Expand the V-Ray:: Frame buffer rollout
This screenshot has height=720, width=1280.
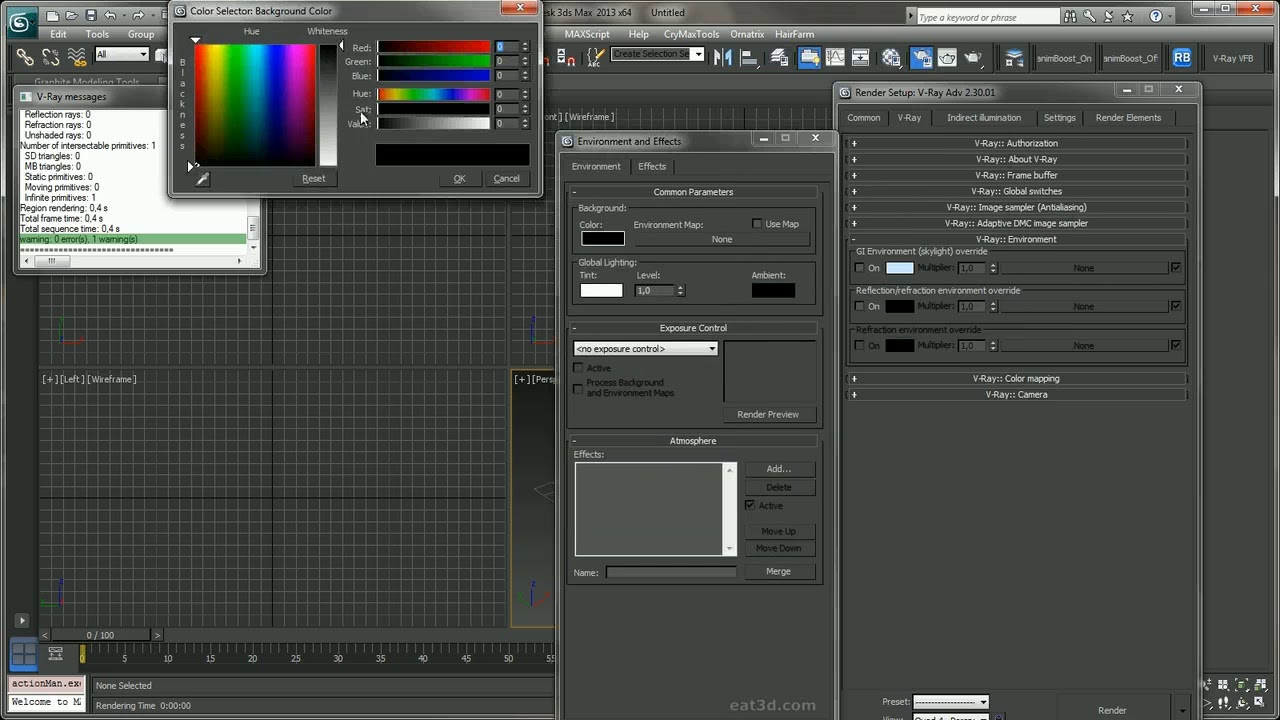[1016, 175]
